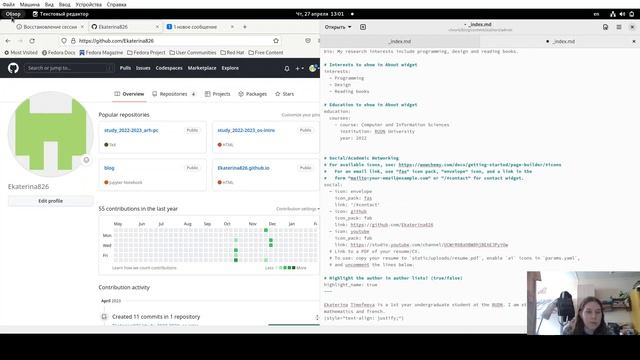Open Red Hat bookmarks folder

tap(232, 53)
